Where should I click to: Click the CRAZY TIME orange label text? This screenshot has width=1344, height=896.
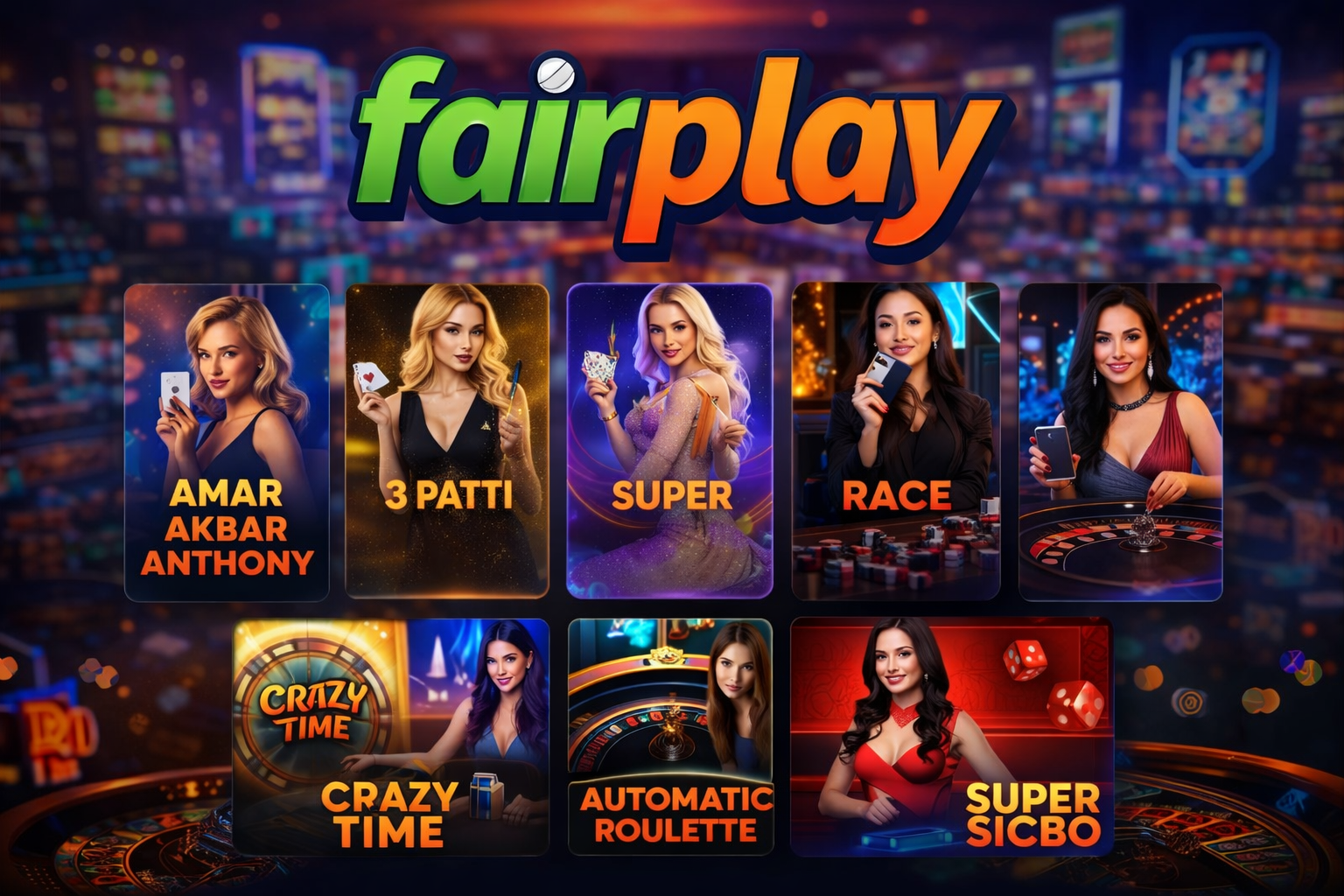click(x=389, y=815)
